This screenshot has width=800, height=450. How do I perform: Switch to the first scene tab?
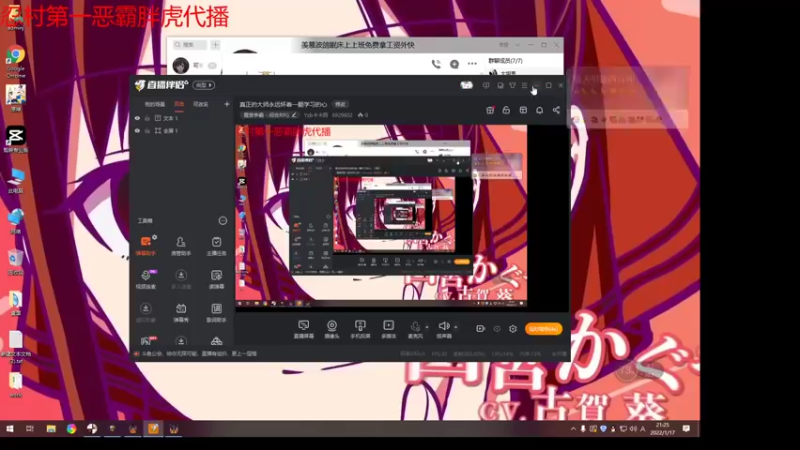pyautogui.click(x=155, y=104)
